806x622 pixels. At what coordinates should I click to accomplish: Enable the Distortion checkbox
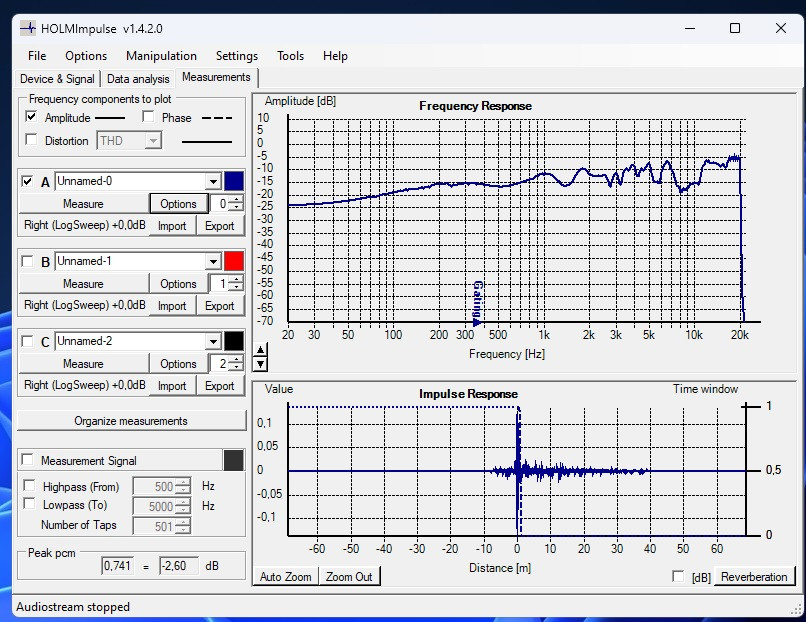click(x=31, y=139)
